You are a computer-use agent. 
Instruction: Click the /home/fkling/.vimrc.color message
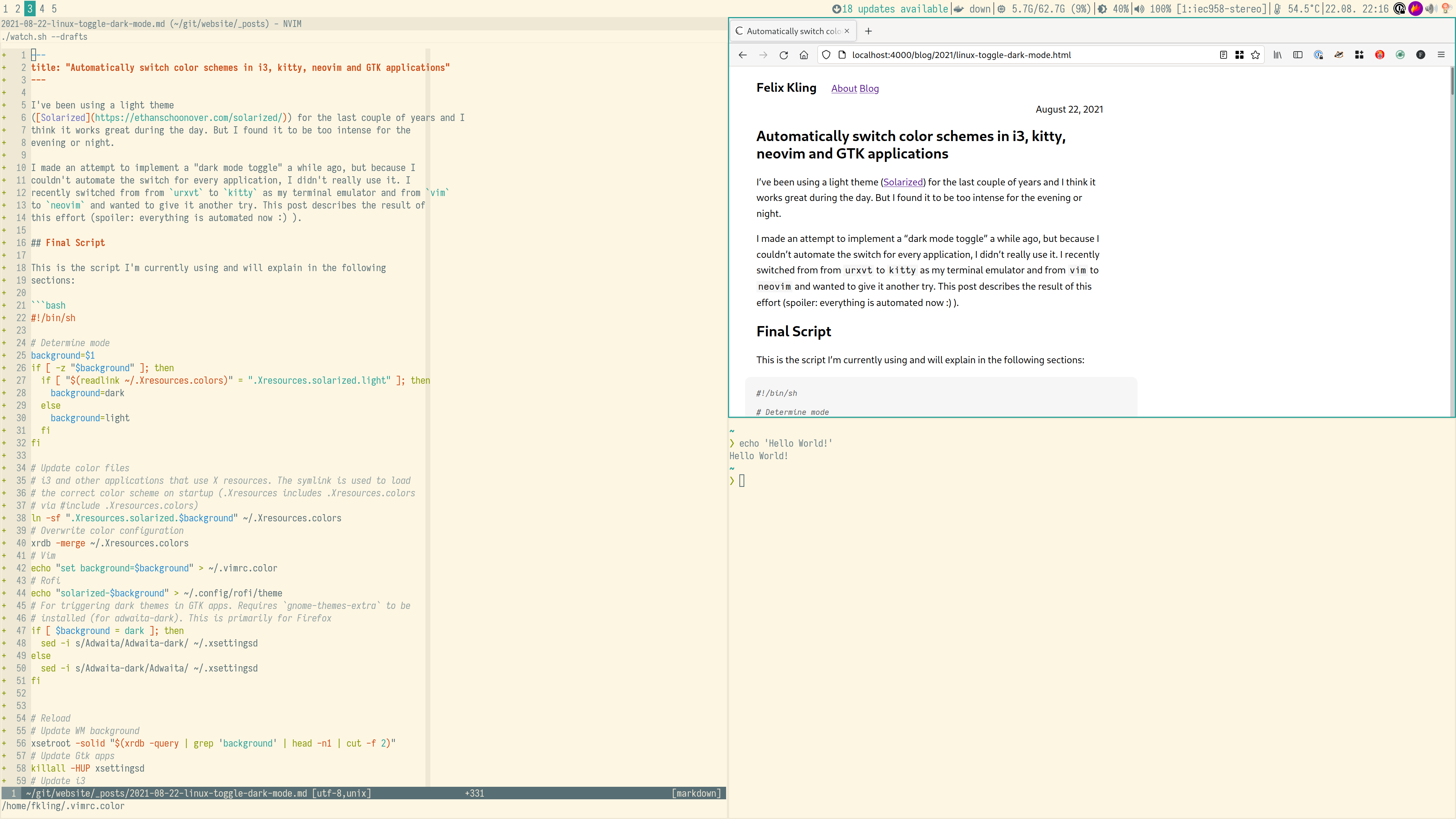click(x=63, y=806)
